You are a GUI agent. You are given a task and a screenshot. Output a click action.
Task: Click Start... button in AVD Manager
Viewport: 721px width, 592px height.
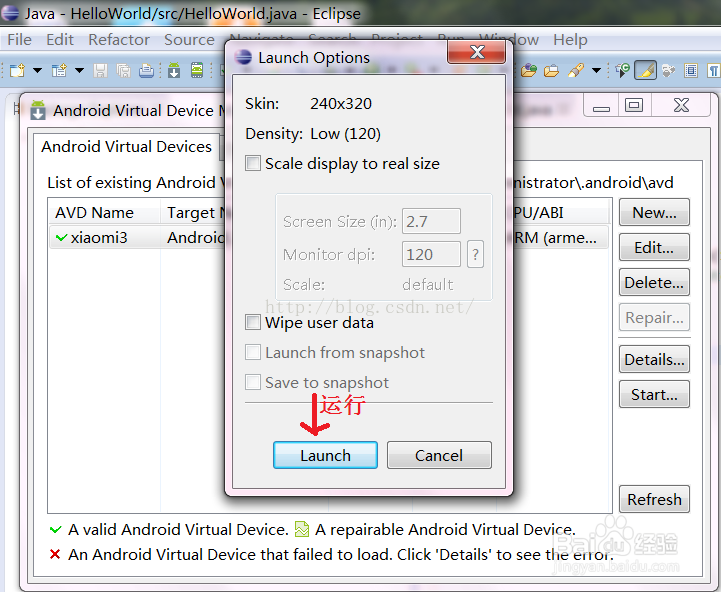(654, 394)
